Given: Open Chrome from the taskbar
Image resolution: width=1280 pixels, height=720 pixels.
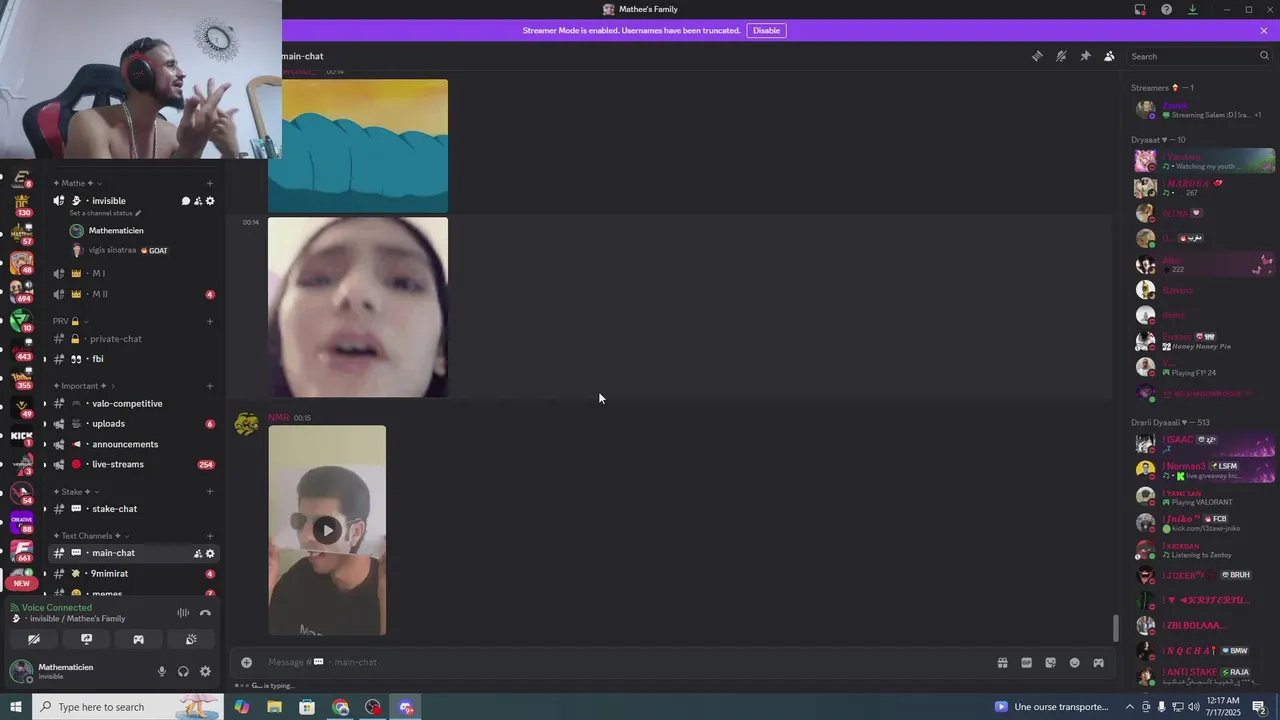Looking at the screenshot, I should click(341, 707).
